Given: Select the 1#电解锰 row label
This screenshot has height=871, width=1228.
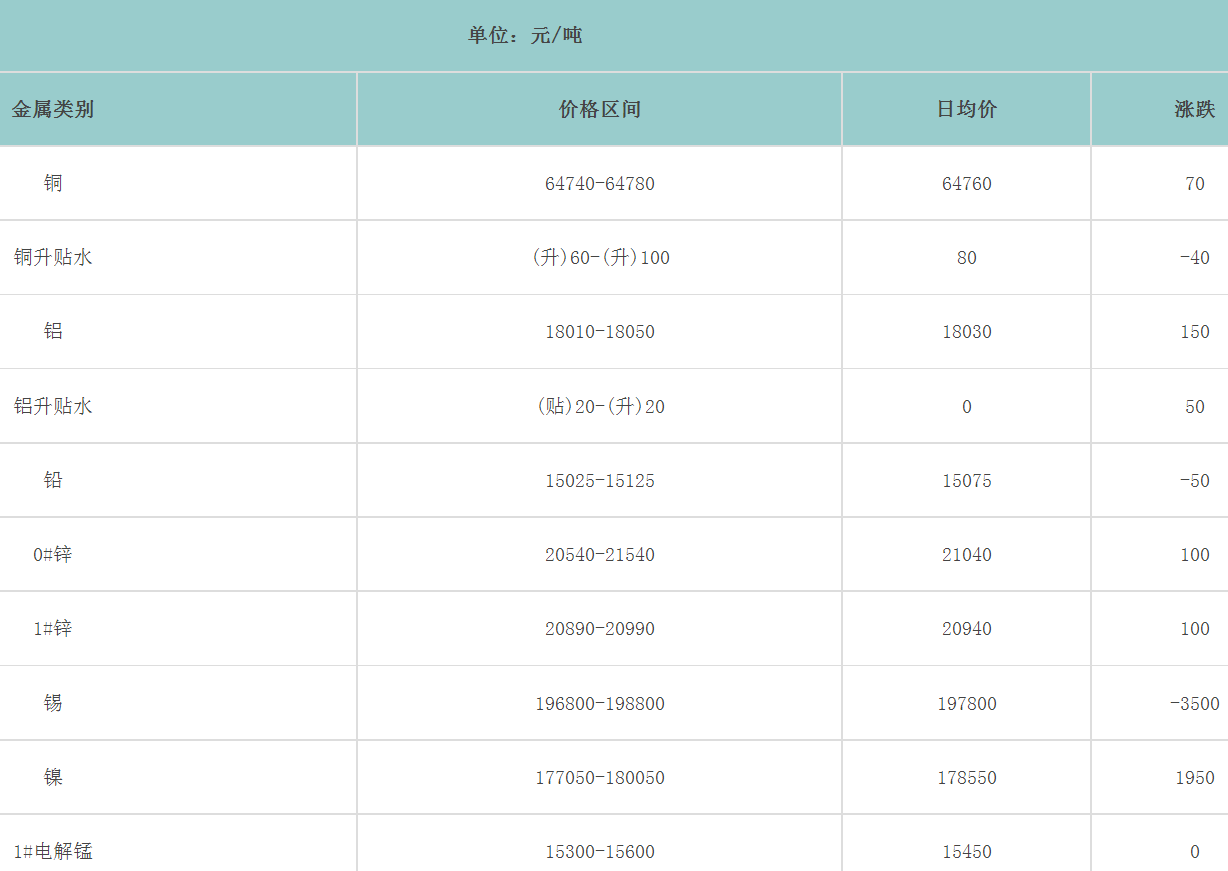Looking at the screenshot, I should click(53, 851).
